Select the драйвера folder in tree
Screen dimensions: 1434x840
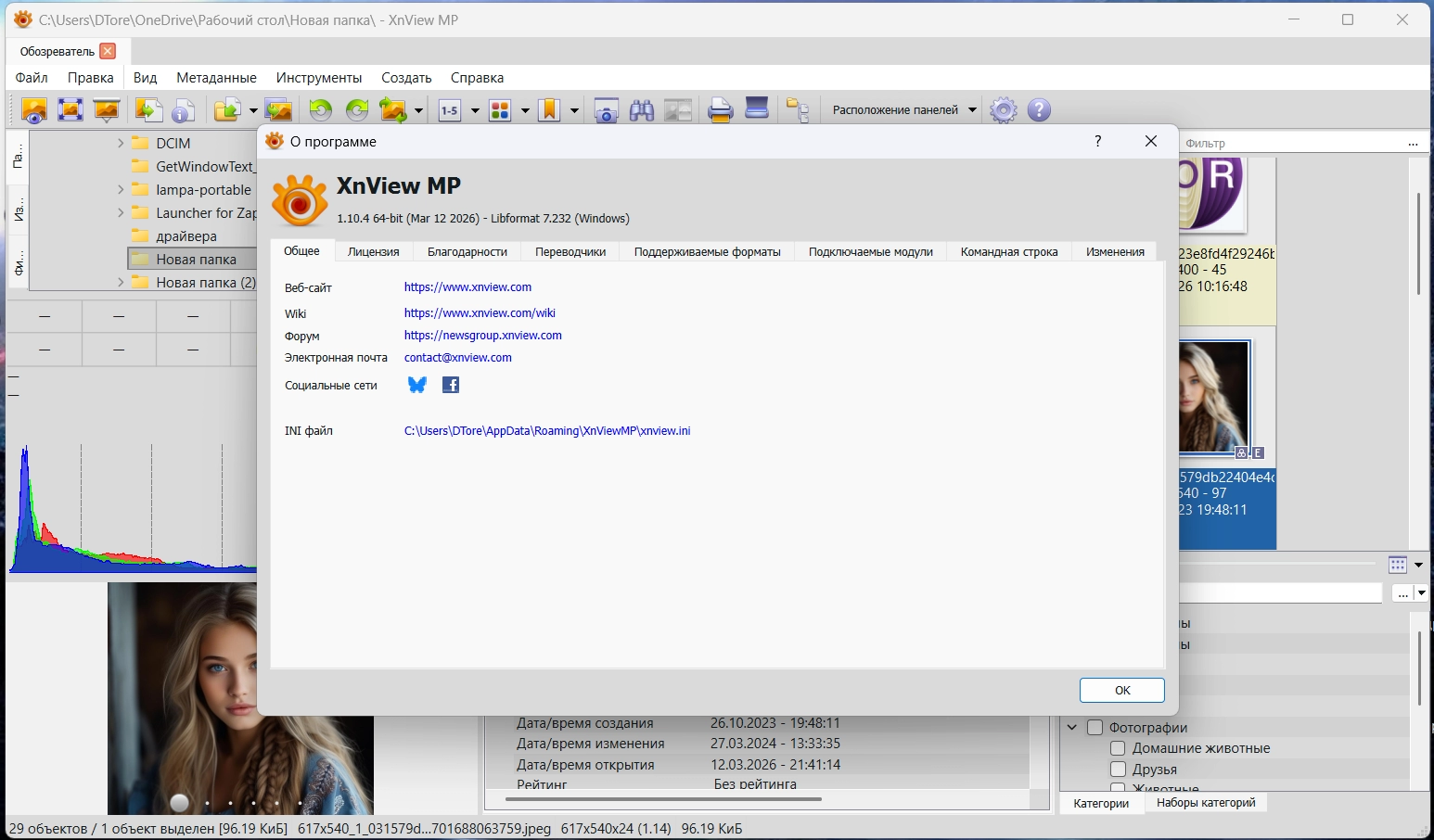(186, 235)
